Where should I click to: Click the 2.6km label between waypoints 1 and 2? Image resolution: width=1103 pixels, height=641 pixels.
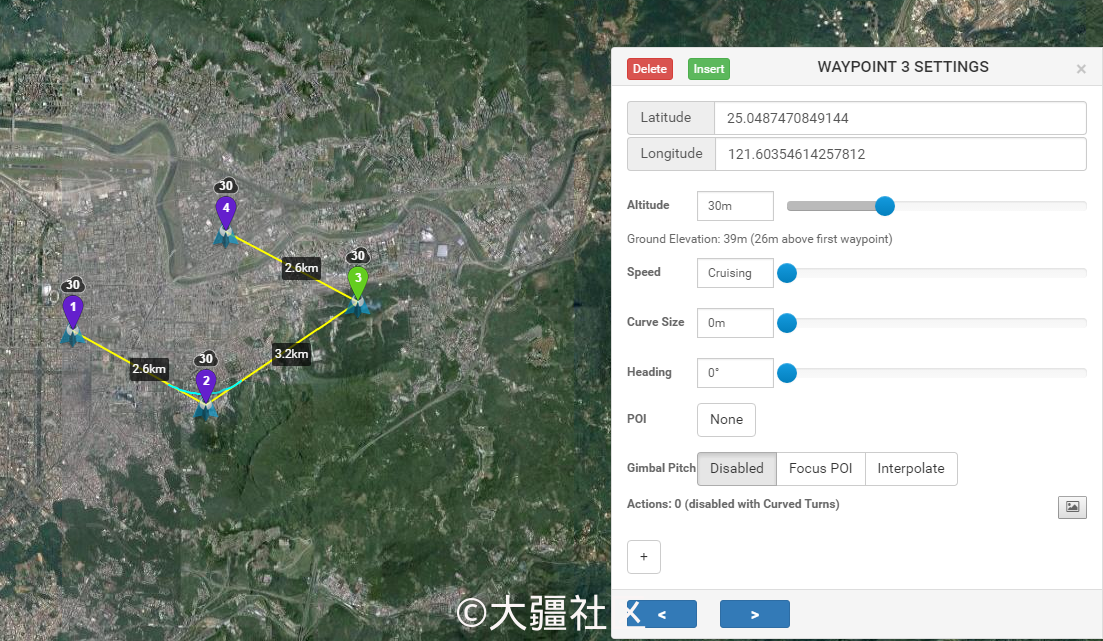tap(149, 369)
